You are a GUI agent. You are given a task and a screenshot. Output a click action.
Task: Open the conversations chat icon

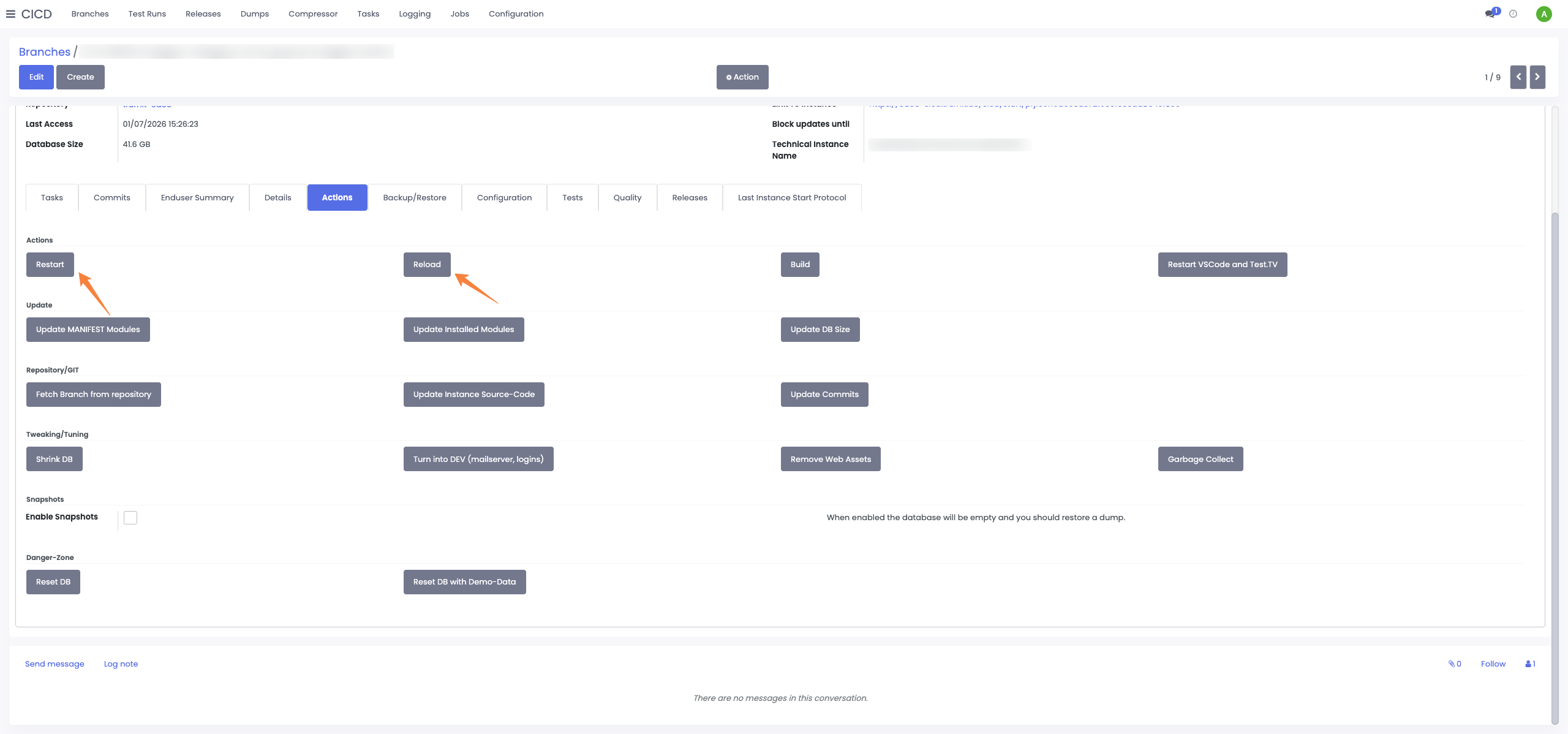coord(1490,13)
